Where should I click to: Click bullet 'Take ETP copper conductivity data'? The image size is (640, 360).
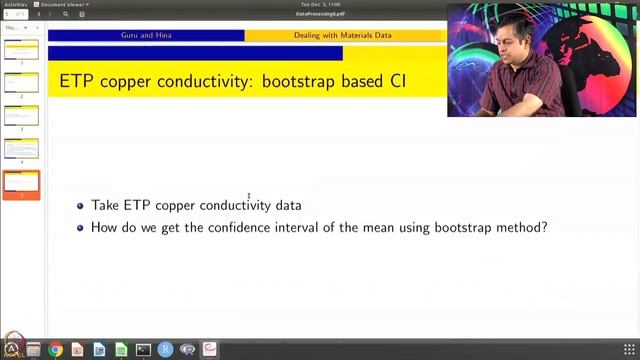[196, 205]
